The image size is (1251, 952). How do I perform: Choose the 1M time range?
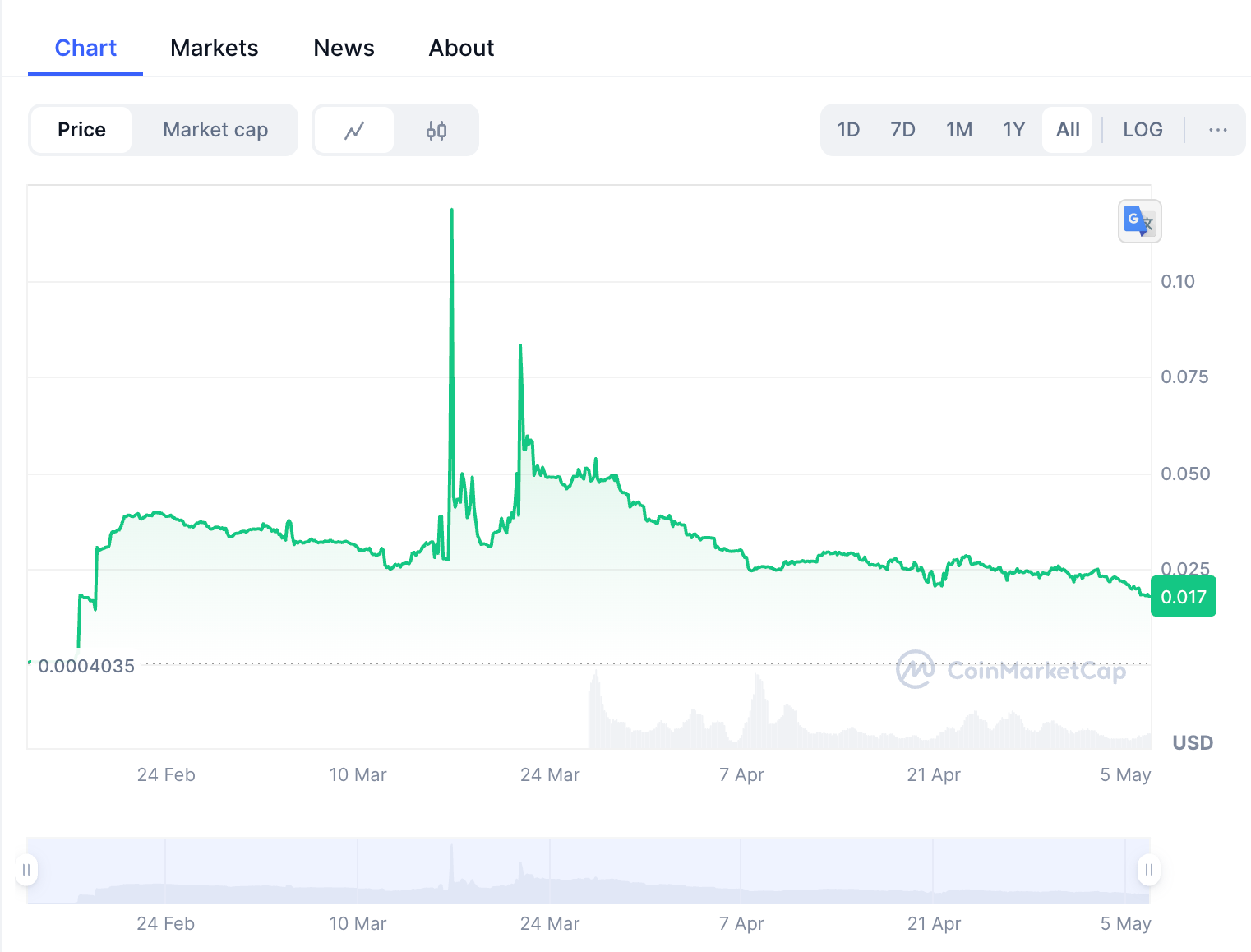(x=958, y=130)
